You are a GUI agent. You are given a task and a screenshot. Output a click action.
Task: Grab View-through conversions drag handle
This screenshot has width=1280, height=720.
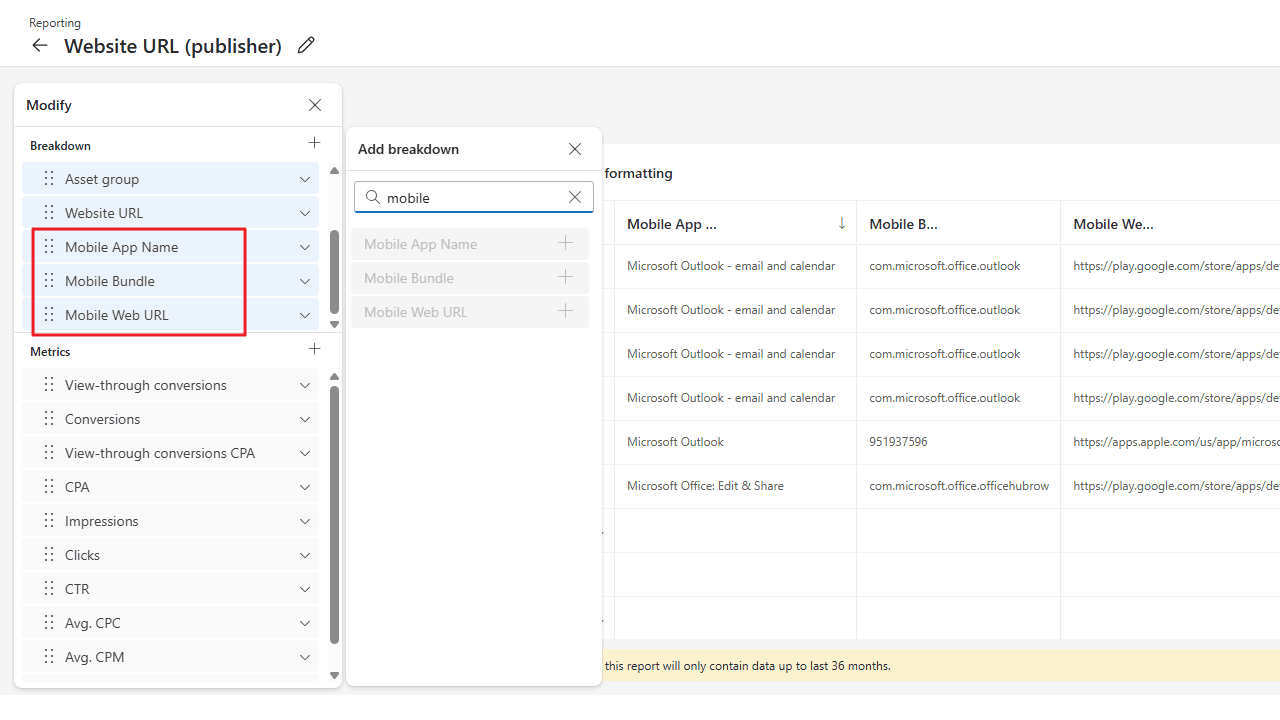(49, 385)
